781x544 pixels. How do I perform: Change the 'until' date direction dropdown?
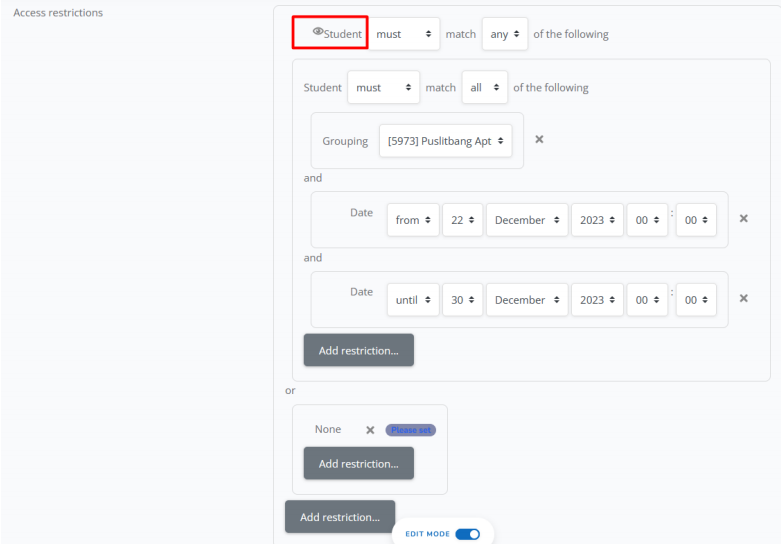tap(412, 300)
